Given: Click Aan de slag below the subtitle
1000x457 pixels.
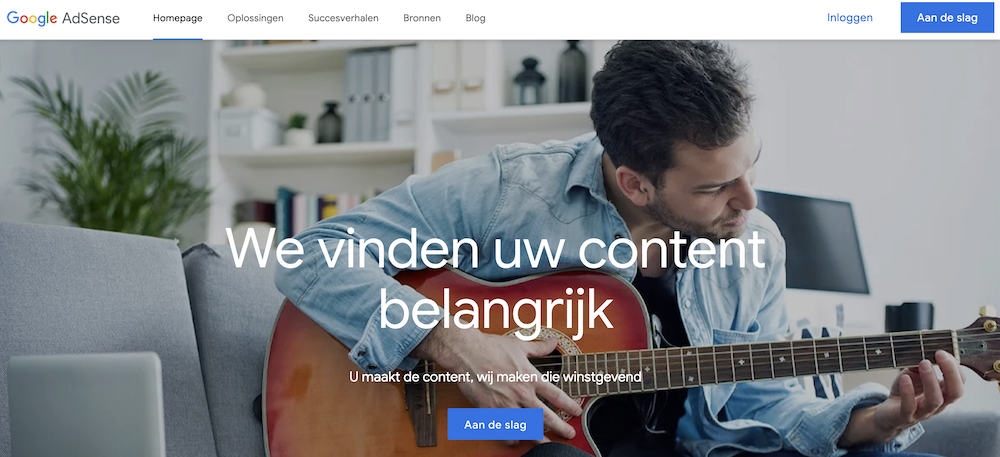Looking at the screenshot, I should pyautogui.click(x=495, y=424).
